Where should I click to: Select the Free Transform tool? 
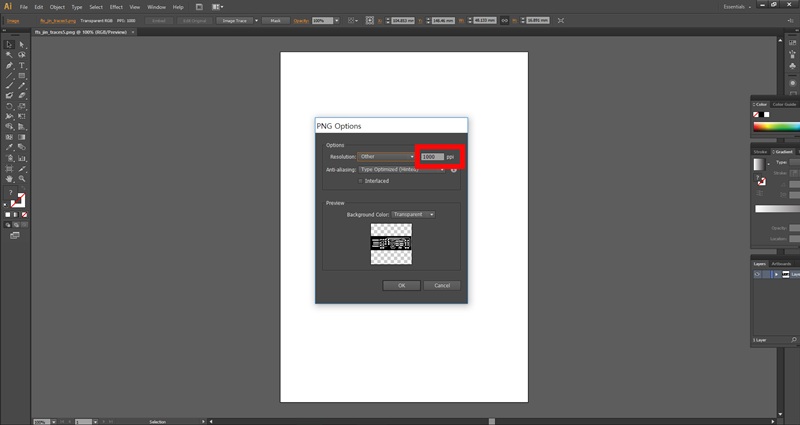pyautogui.click(x=22, y=116)
